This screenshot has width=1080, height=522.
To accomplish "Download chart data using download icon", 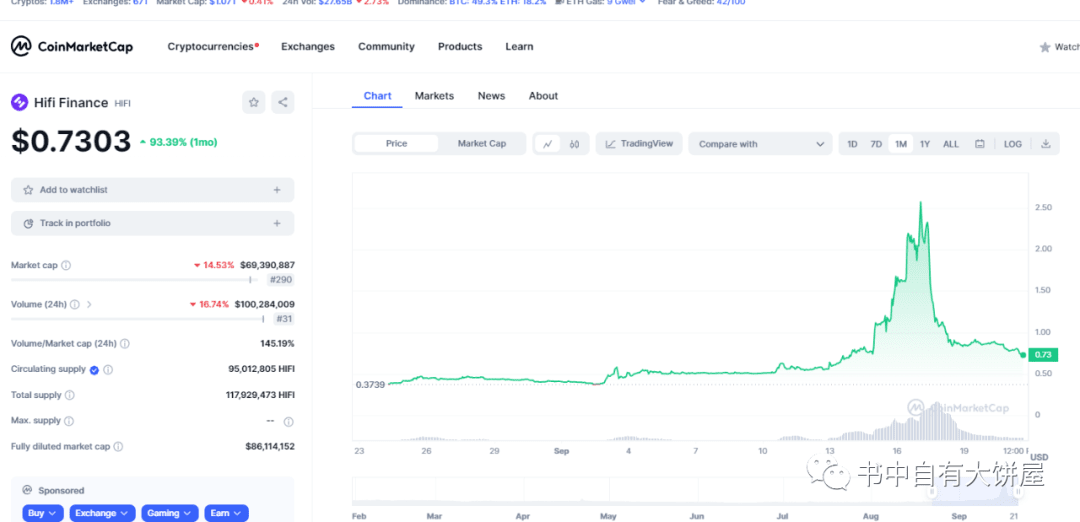I will pyautogui.click(x=1045, y=144).
